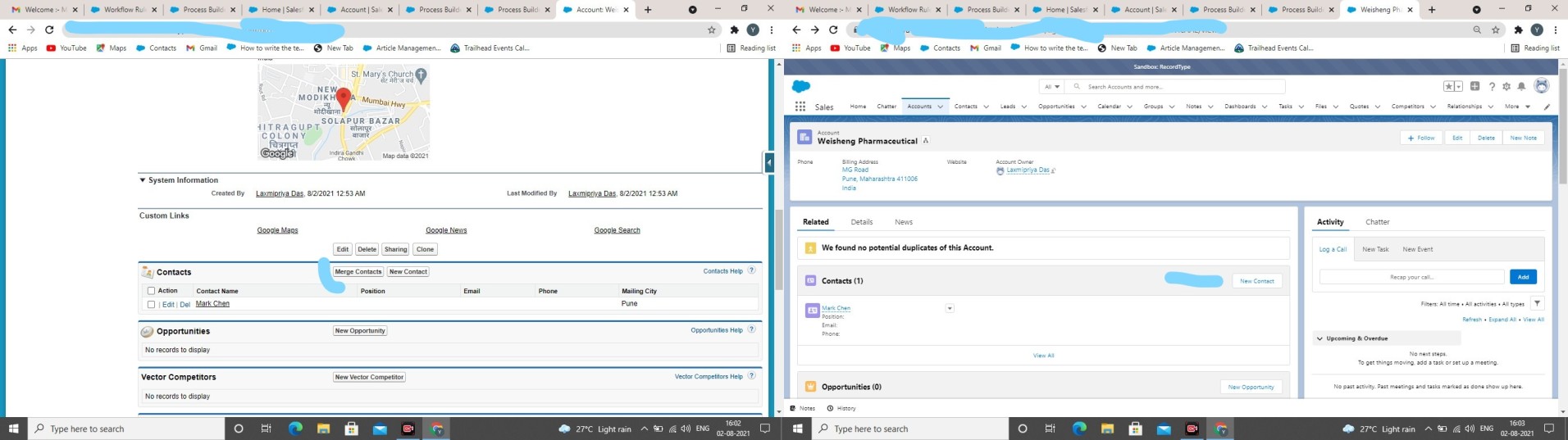Open the Salesforce App Launcher grid
The width and height of the screenshot is (1568, 440).
pos(800,107)
